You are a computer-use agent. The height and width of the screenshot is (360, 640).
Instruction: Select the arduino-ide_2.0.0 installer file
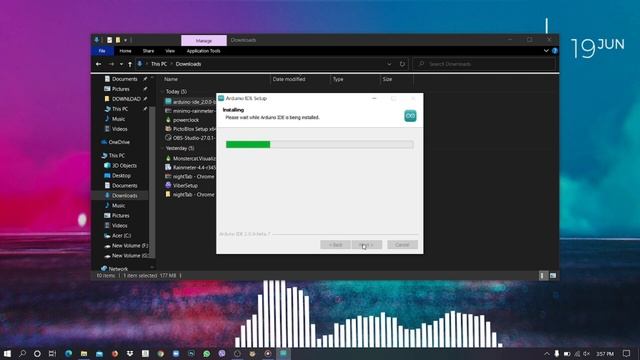pyautogui.click(x=190, y=102)
